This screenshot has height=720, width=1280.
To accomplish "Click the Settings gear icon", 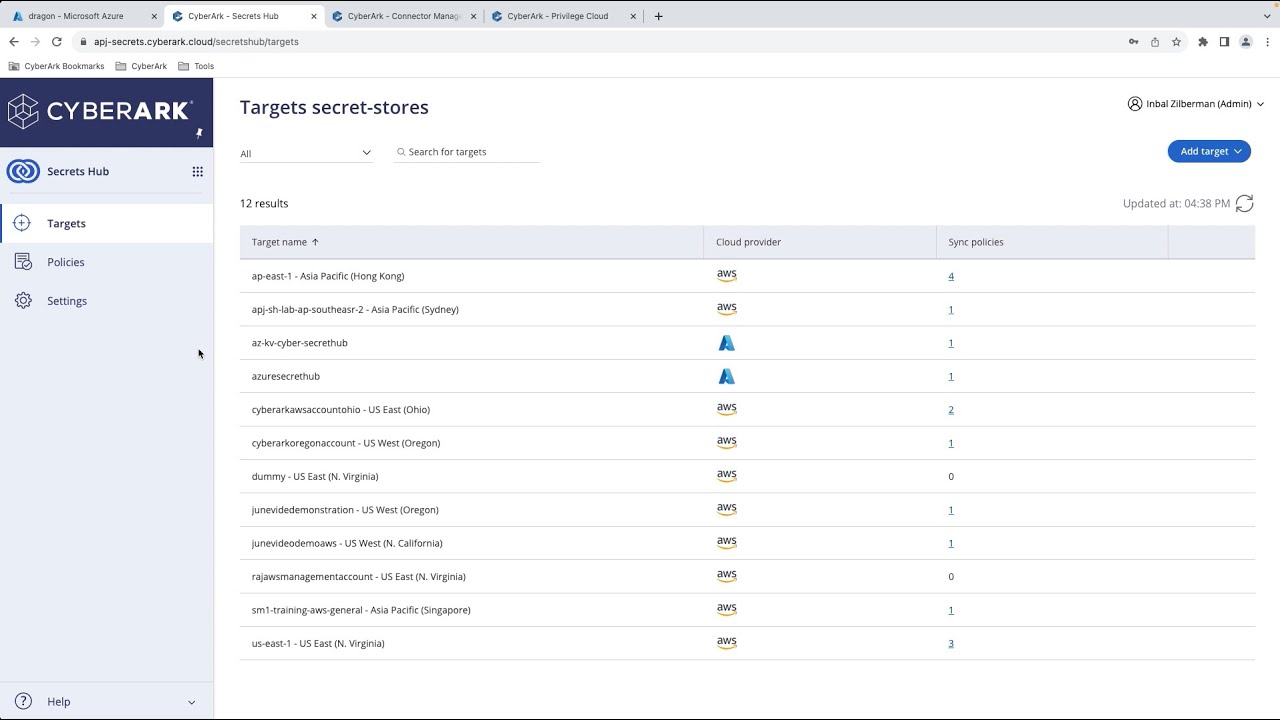I will pyautogui.click(x=23, y=301).
